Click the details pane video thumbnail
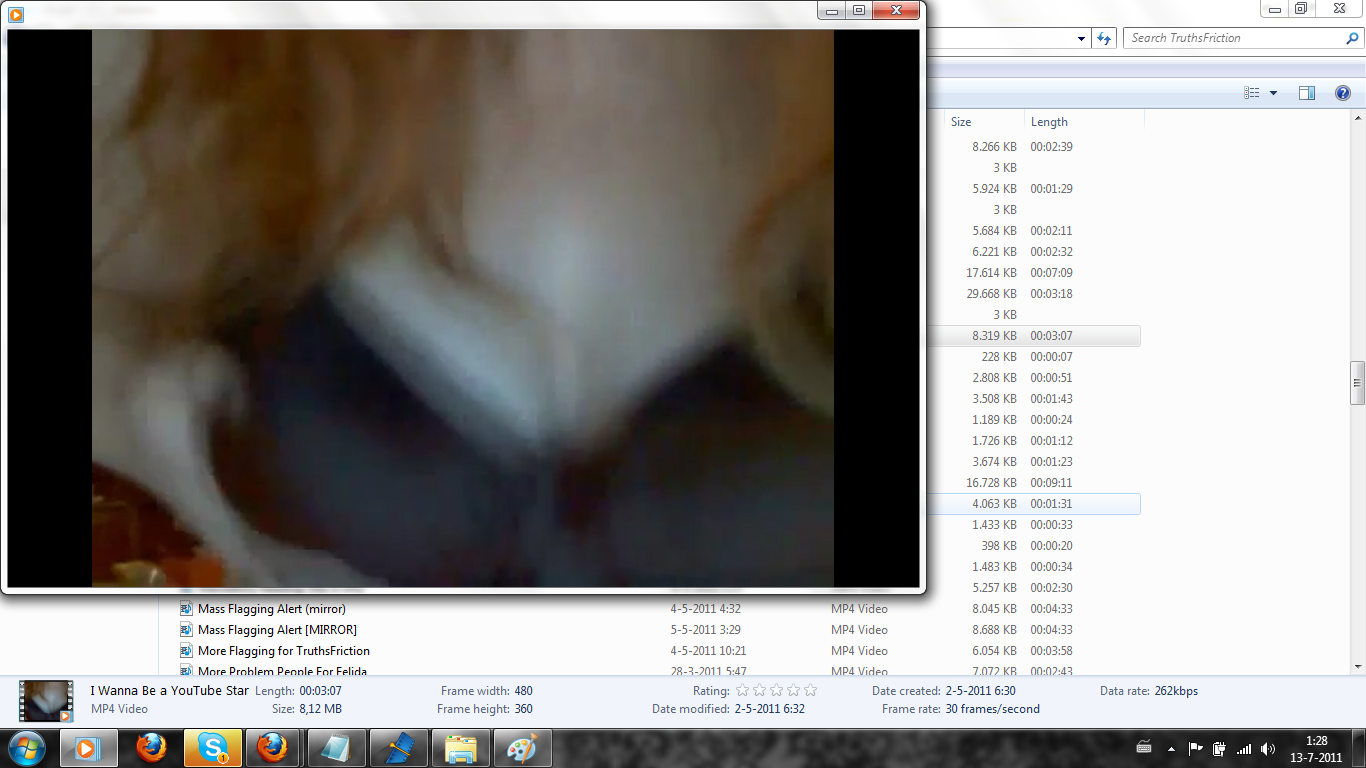Viewport: 1366px width, 768px height. [46, 701]
